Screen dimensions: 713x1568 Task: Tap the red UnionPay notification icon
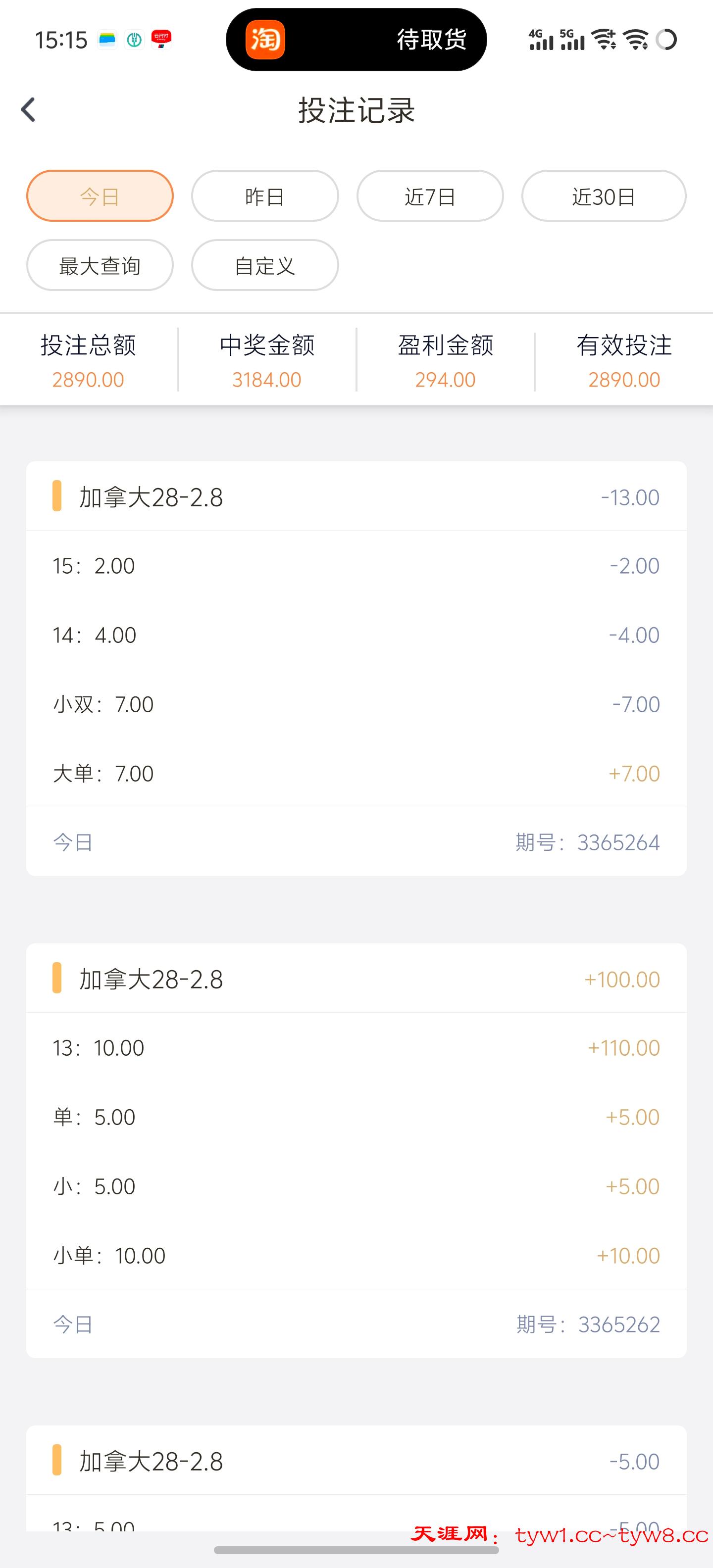161,40
